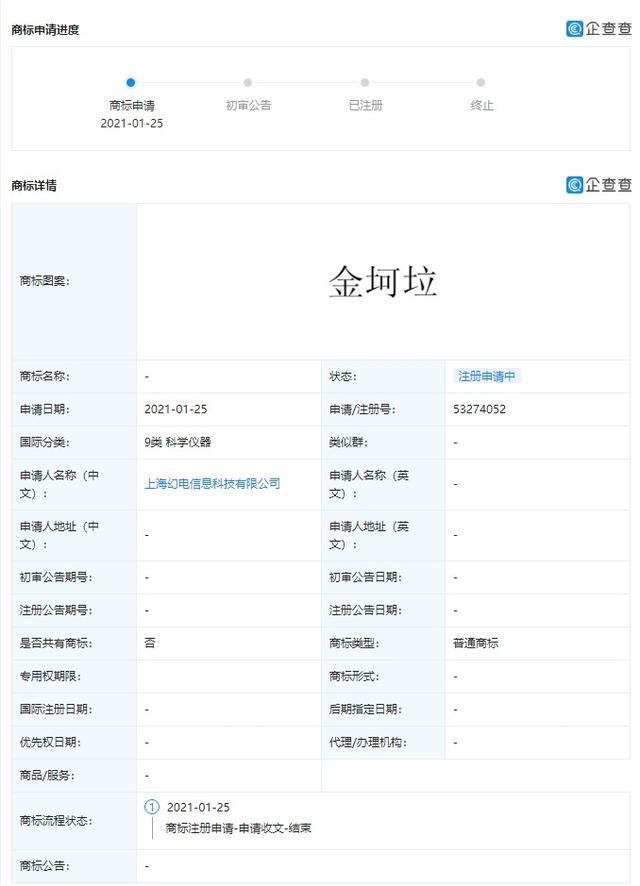Screen dimensions: 640x886
Task: Click the 优先权日期 field label
Action: tap(50, 742)
